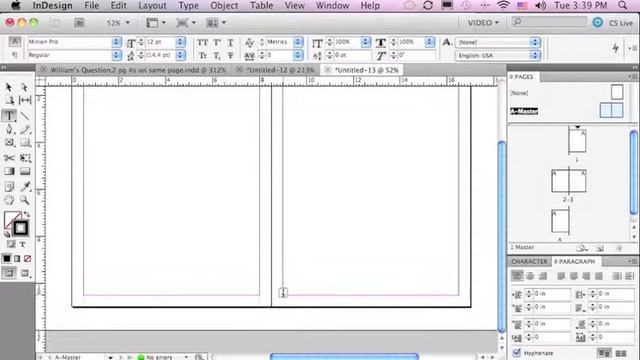Open the VIDEO workspace switcher dropdown
This screenshot has width=640, height=360.
(x=483, y=23)
